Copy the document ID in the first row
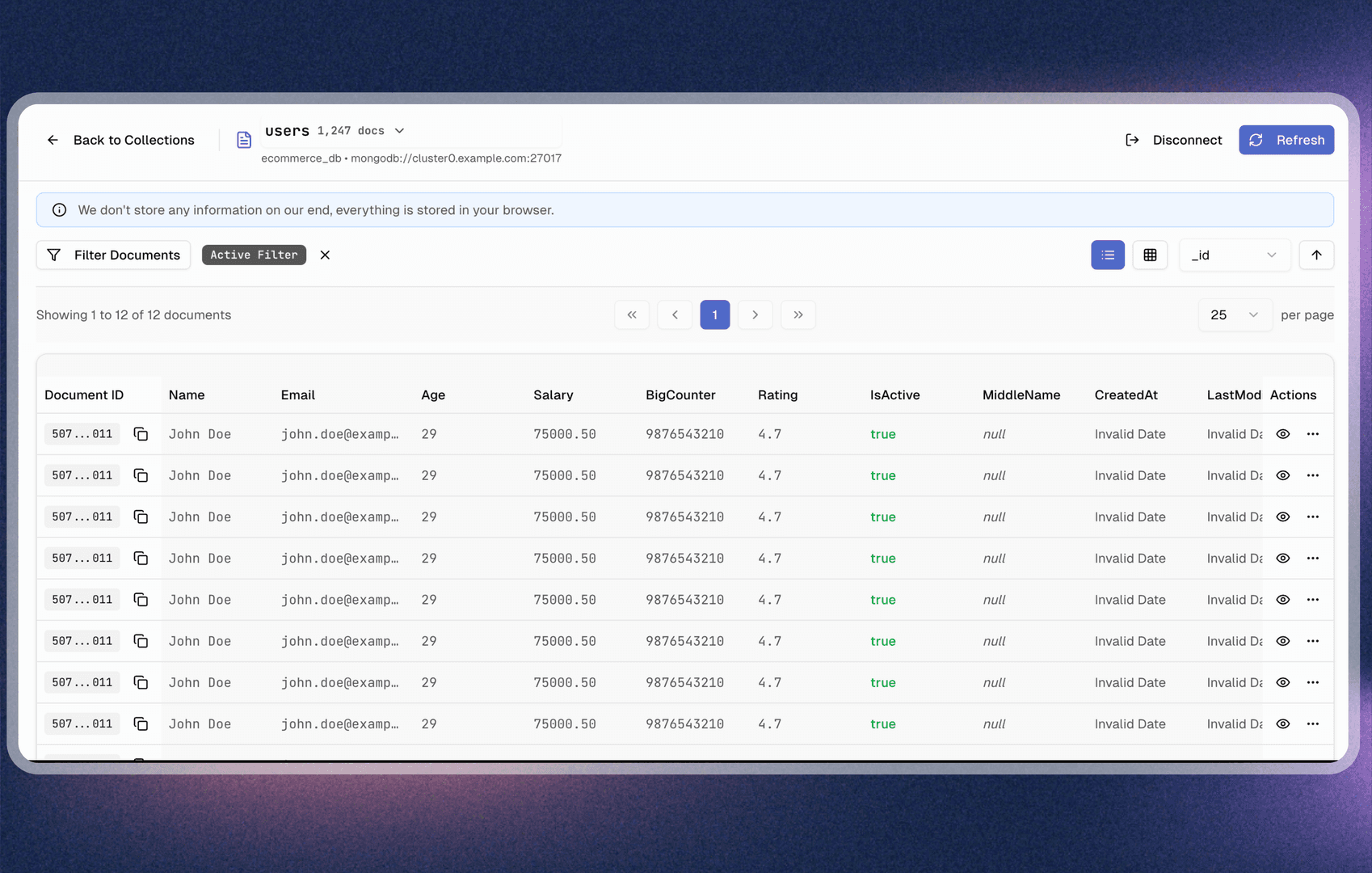 [x=141, y=434]
